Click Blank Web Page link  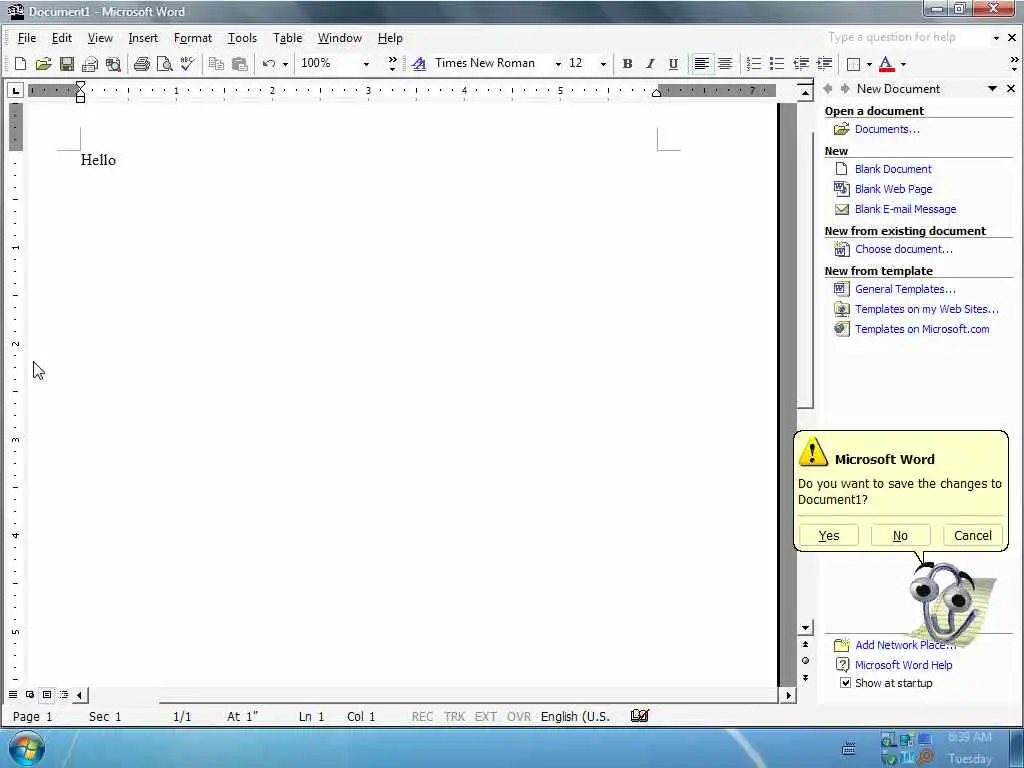pyautogui.click(x=893, y=189)
